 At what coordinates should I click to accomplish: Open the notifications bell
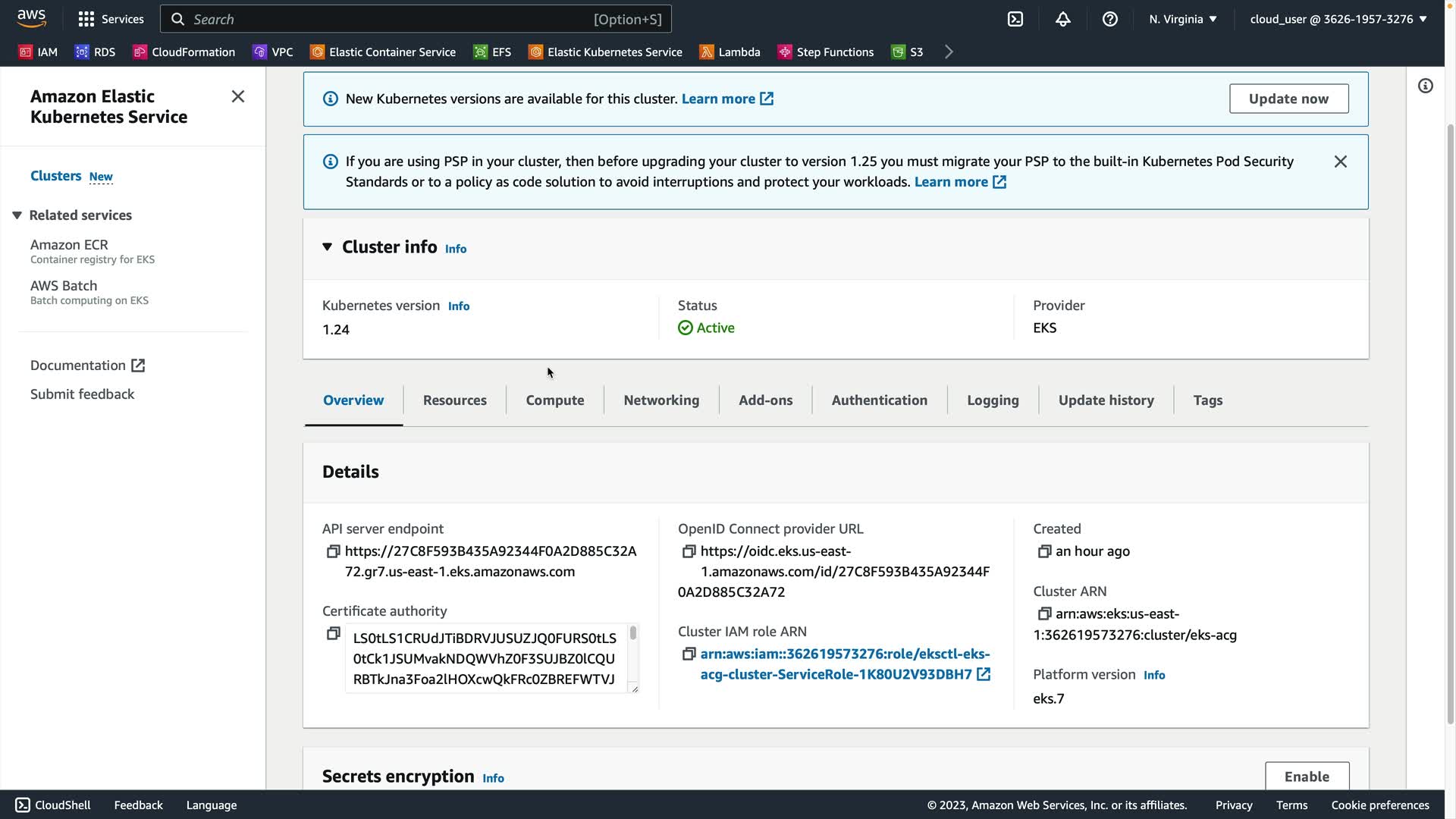tap(1062, 19)
